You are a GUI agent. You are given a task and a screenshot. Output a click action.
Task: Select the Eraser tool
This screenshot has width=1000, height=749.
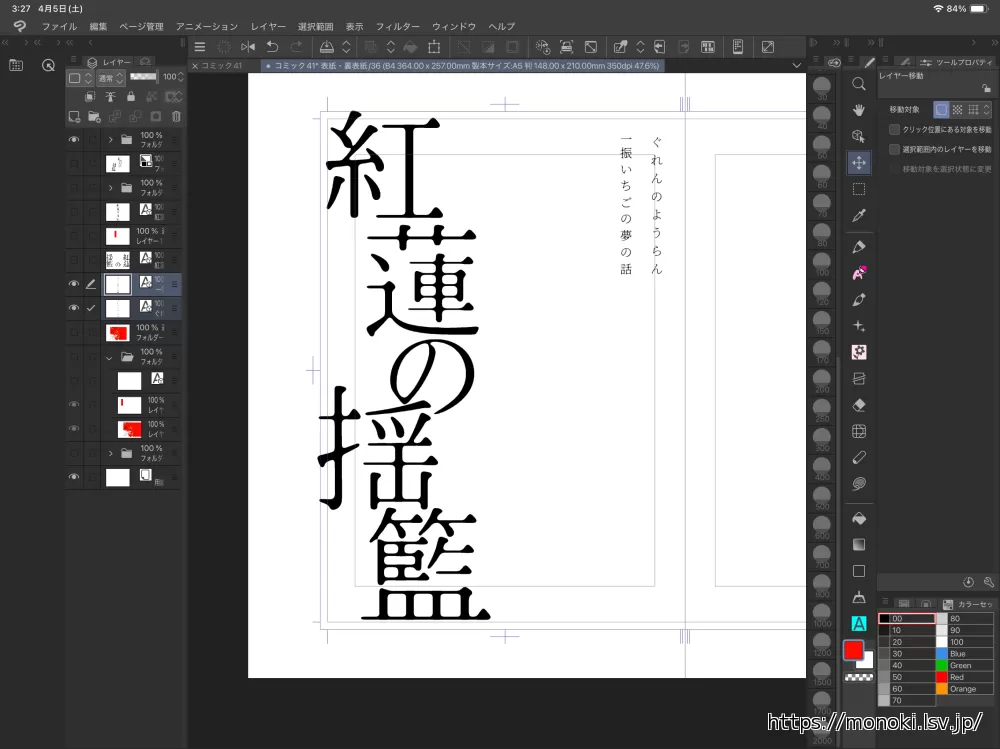[x=858, y=405]
